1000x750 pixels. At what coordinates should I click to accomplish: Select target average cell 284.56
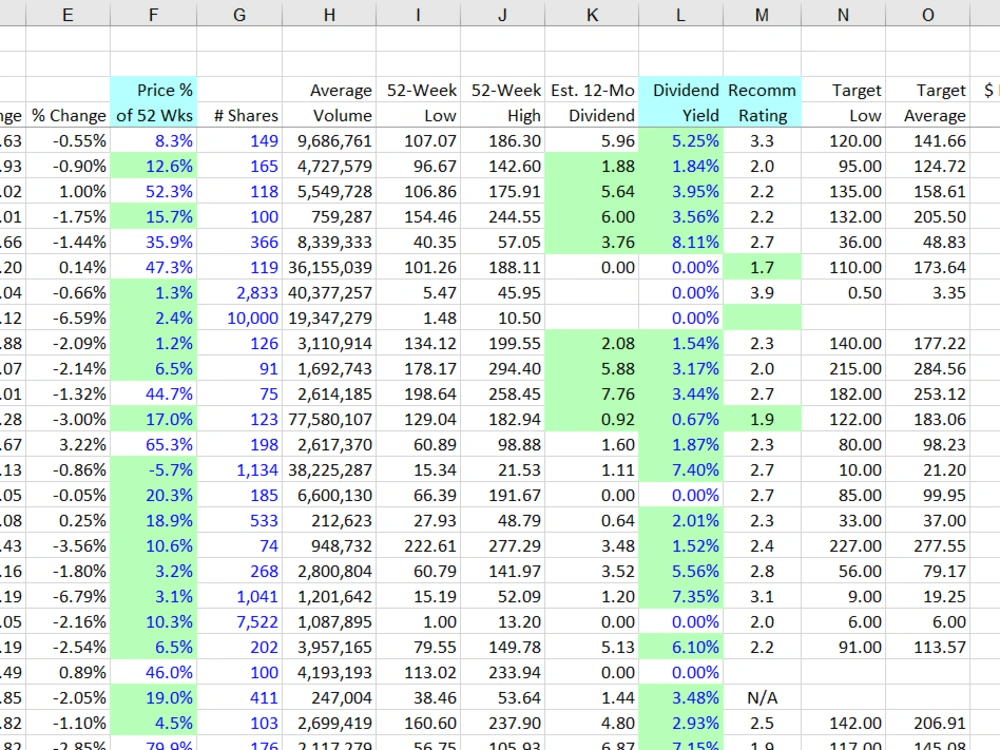[928, 369]
